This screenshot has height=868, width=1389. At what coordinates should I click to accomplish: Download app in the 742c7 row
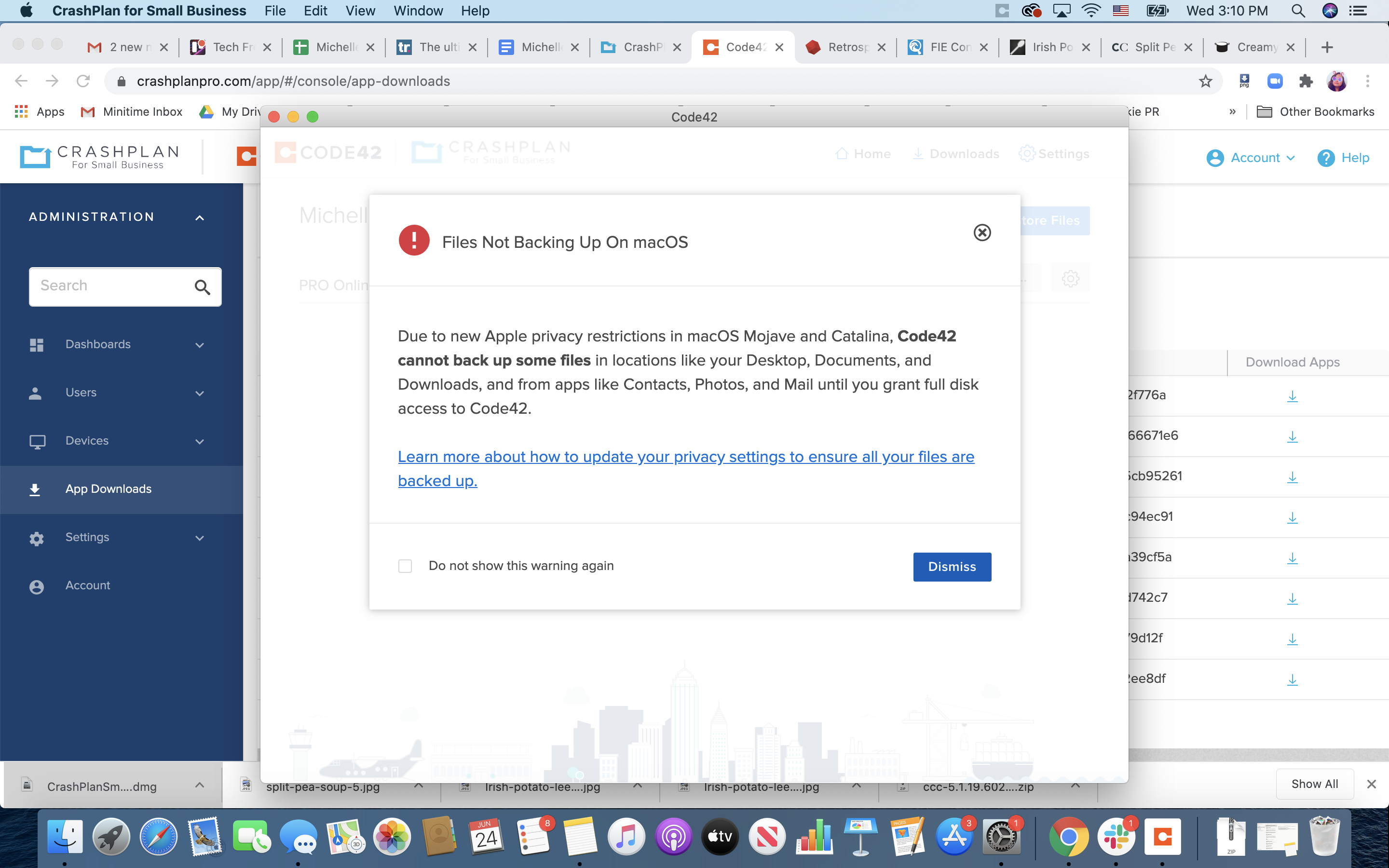[1292, 599]
